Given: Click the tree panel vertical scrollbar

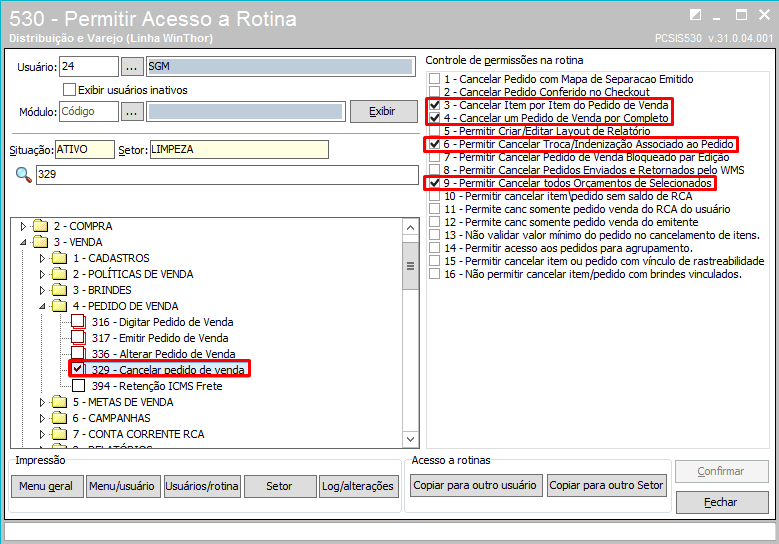Looking at the screenshot, I should tap(409, 330).
